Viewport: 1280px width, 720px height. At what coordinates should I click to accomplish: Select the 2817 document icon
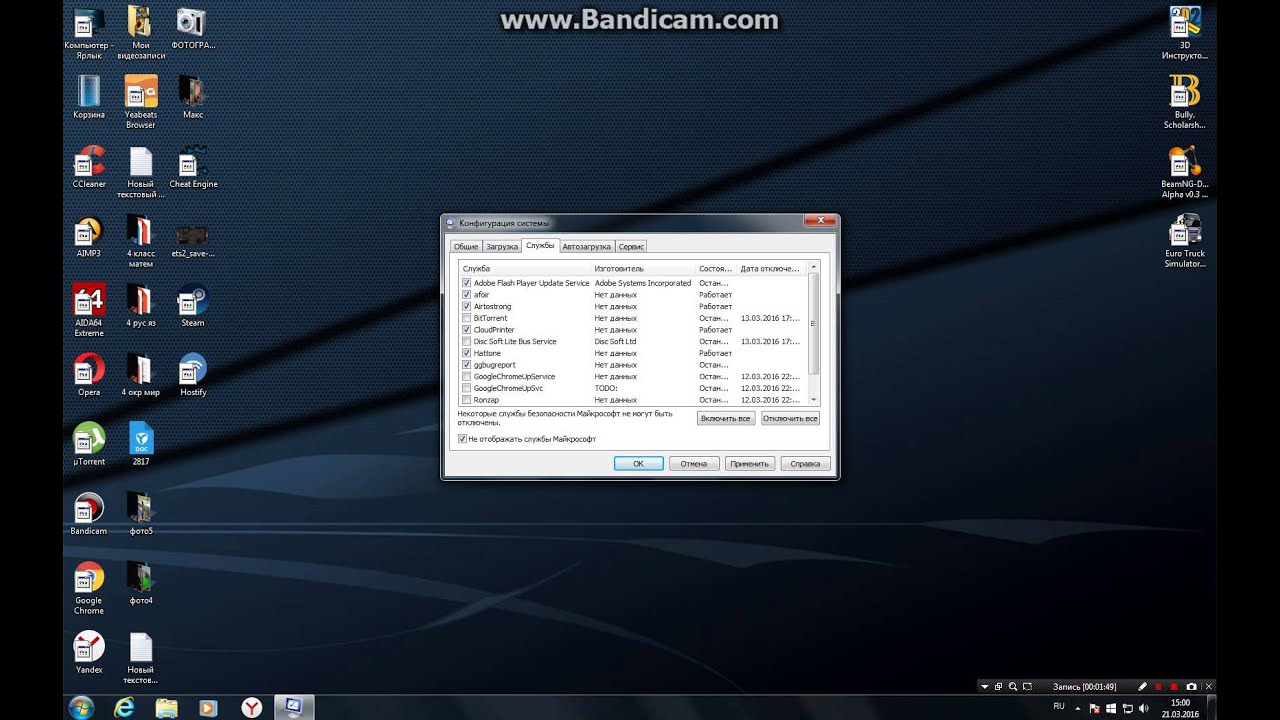[141, 444]
